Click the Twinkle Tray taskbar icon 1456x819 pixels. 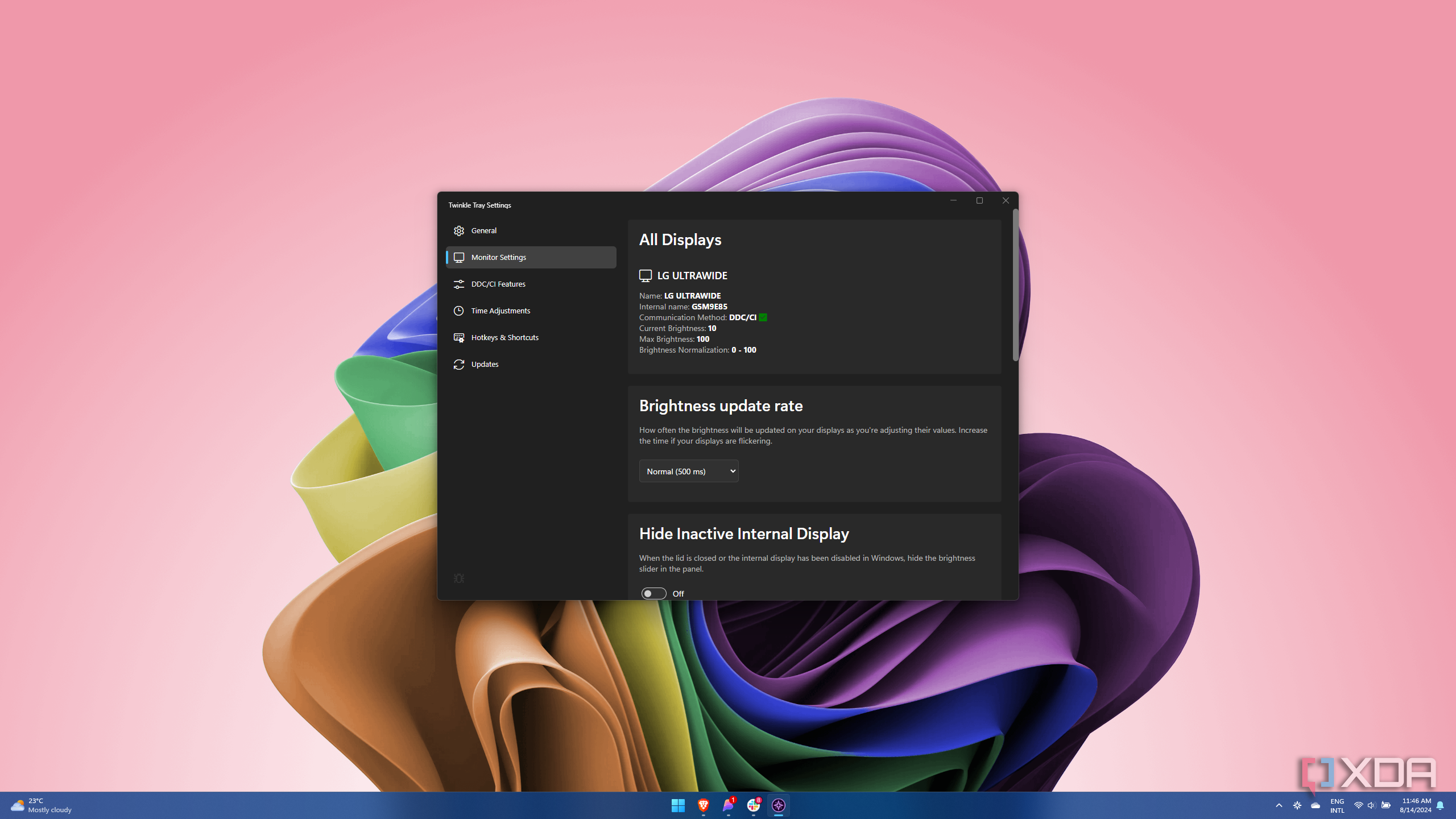click(778, 805)
